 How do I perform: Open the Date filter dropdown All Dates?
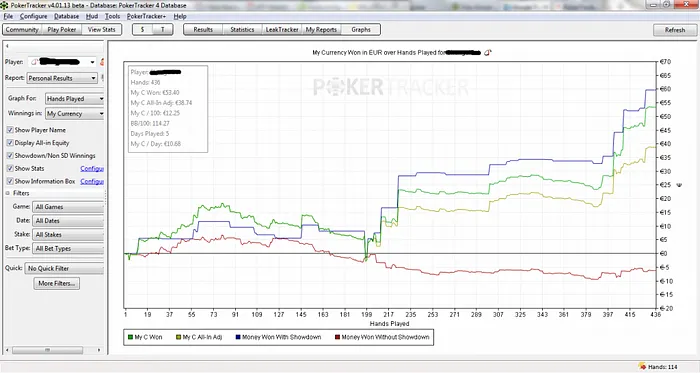click(x=68, y=221)
